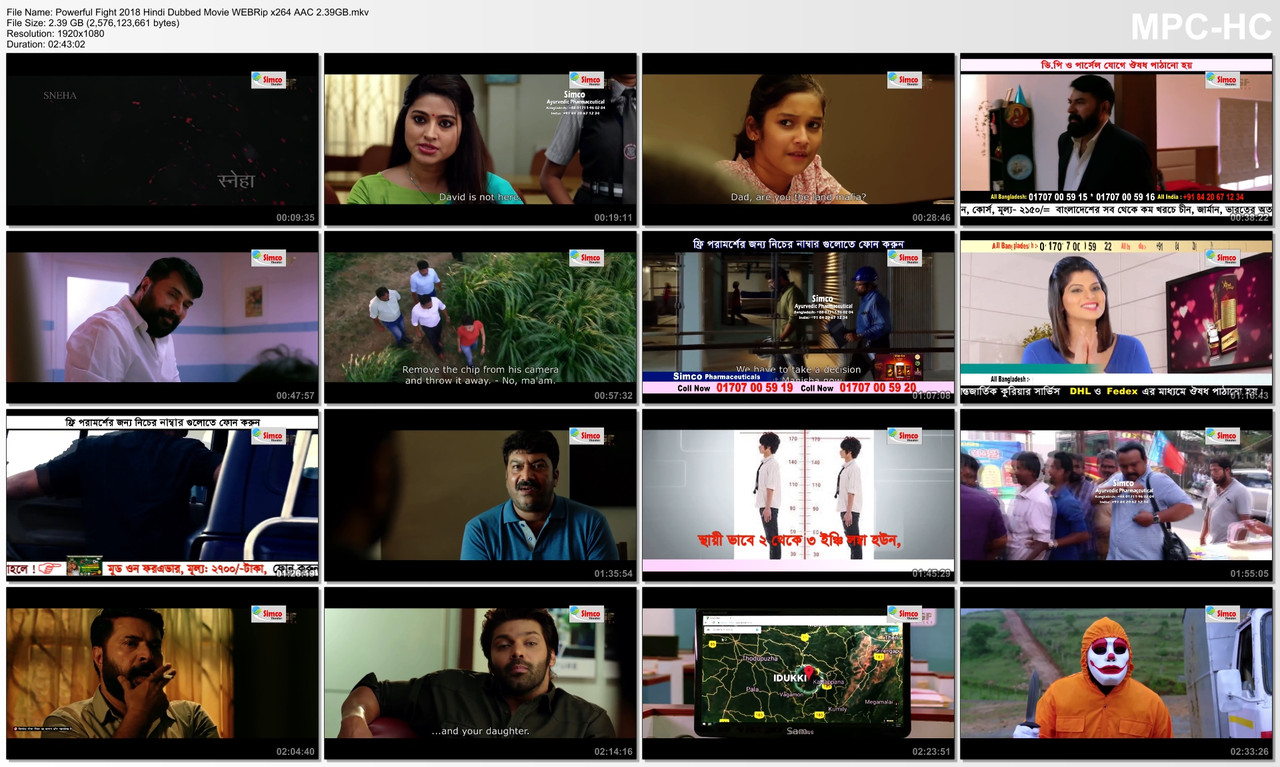Select the thumbnail stamped 02:14:16
Viewport: 1280px width, 767px height.
tap(480, 673)
